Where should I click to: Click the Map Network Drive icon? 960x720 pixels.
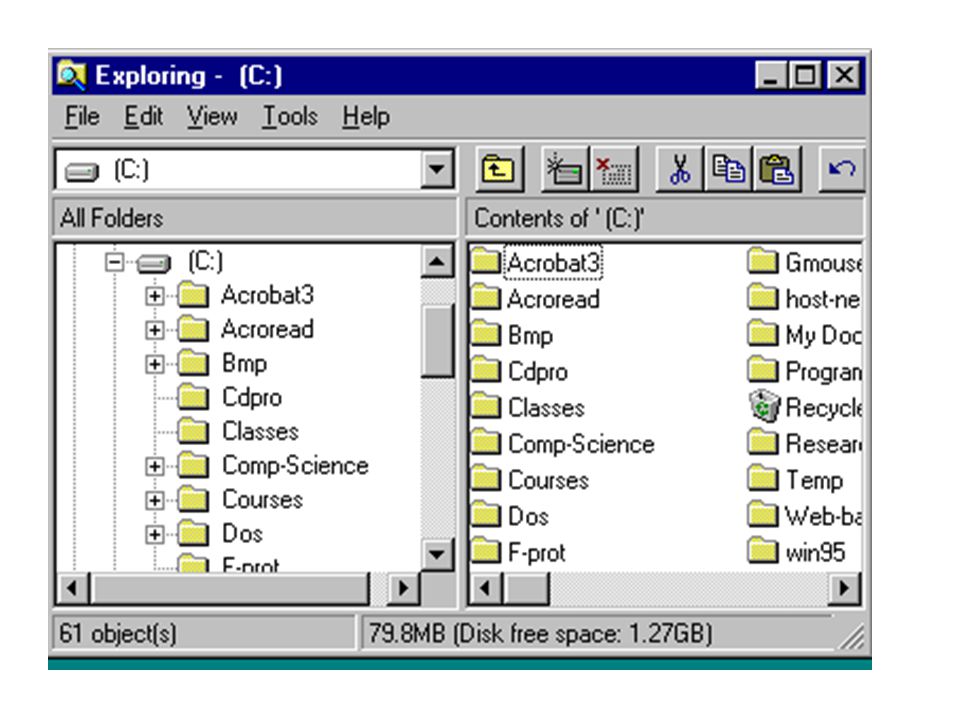pos(565,169)
